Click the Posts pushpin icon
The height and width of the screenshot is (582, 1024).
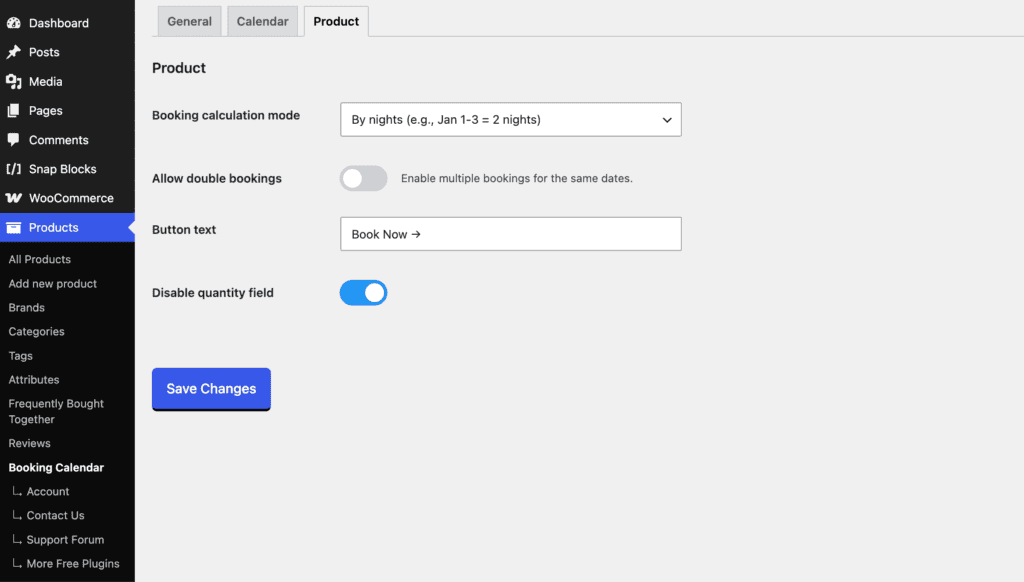(x=14, y=52)
